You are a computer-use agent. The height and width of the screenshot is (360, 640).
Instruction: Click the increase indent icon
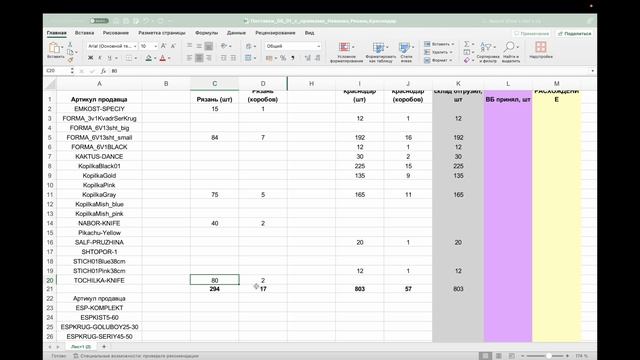[233, 58]
